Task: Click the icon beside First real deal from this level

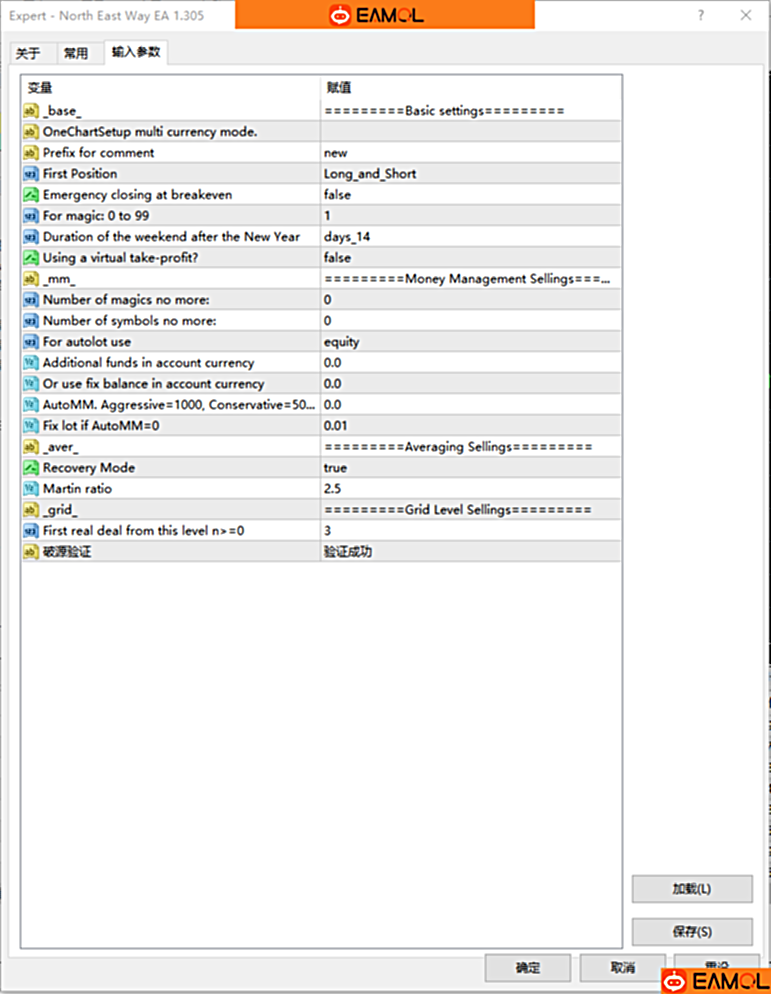Action: (31, 531)
